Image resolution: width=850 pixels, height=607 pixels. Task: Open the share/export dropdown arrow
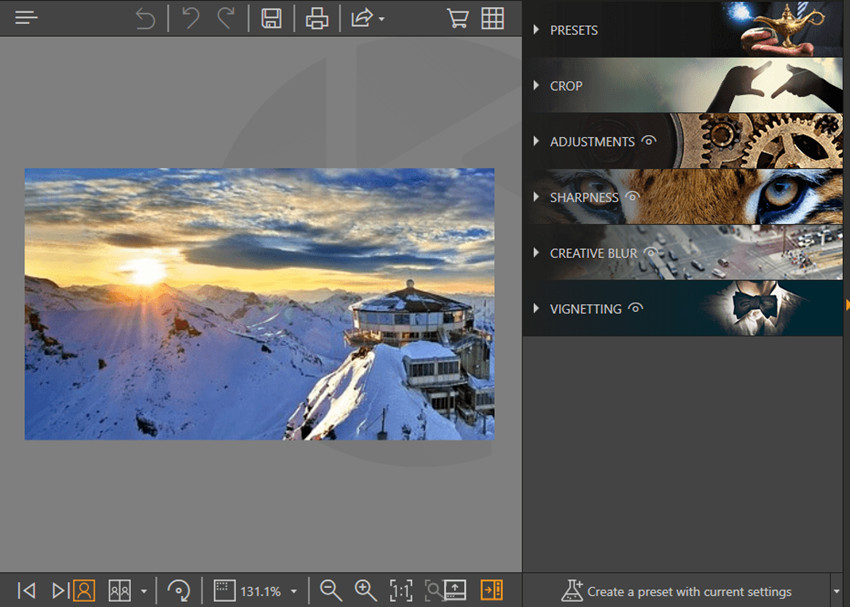[x=382, y=20]
